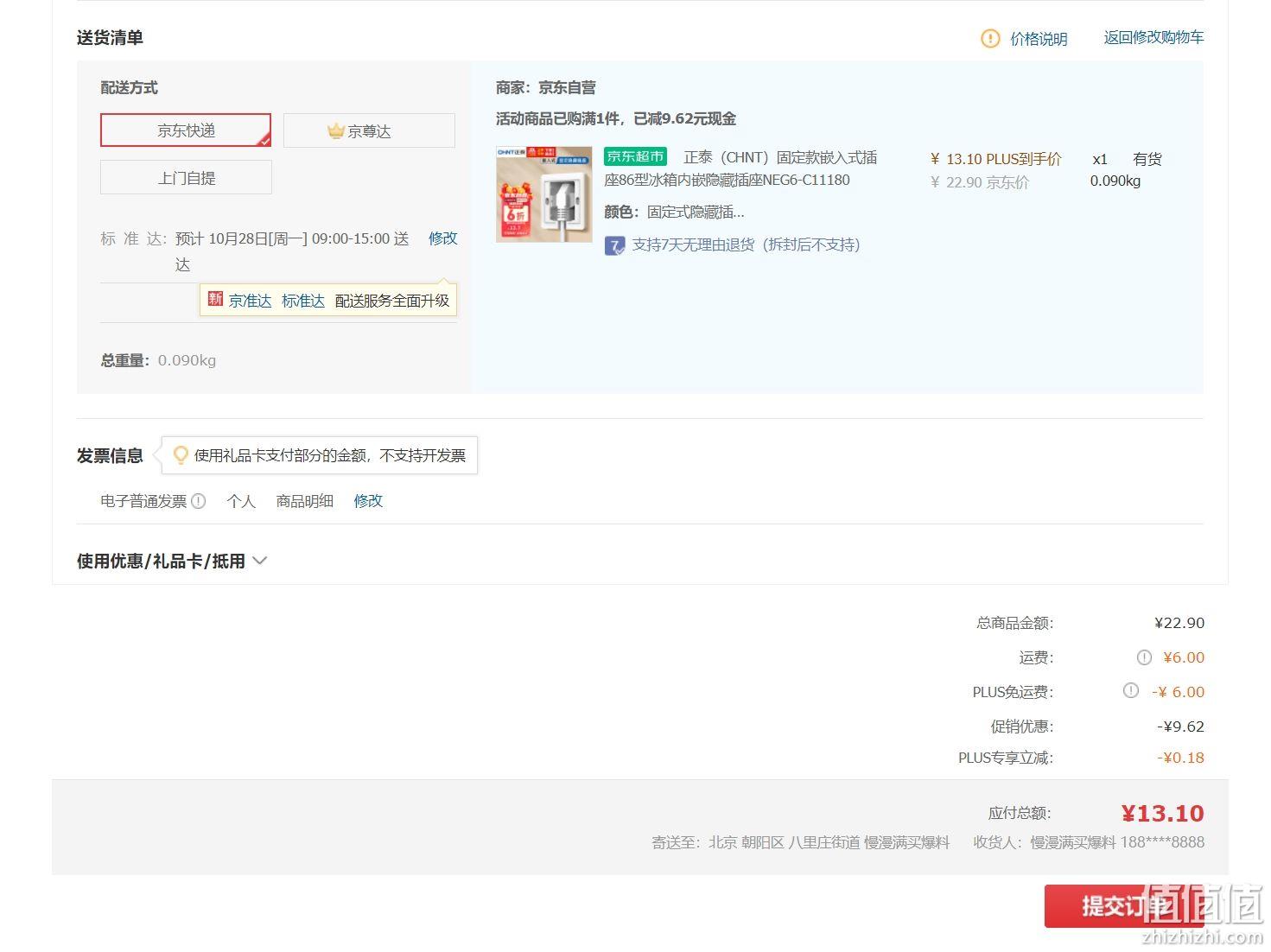This screenshot has width=1271, height=952.
Task: Click the price explanation warning icon
Action: tap(990, 39)
